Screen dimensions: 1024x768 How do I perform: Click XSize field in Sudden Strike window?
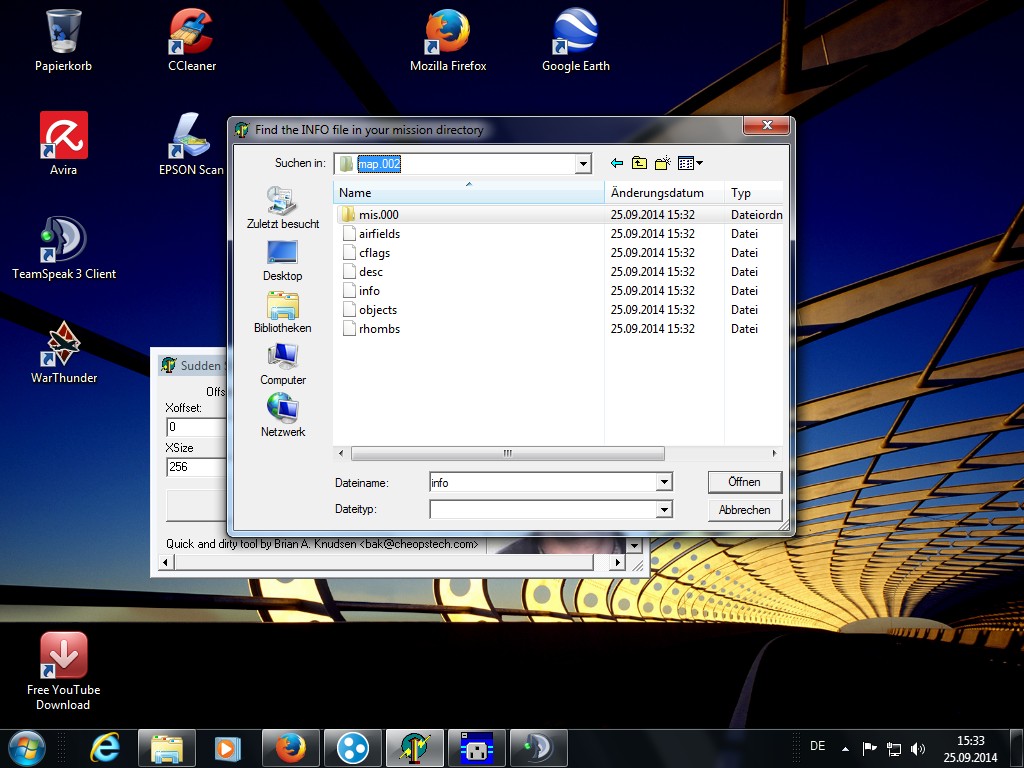[x=196, y=467]
